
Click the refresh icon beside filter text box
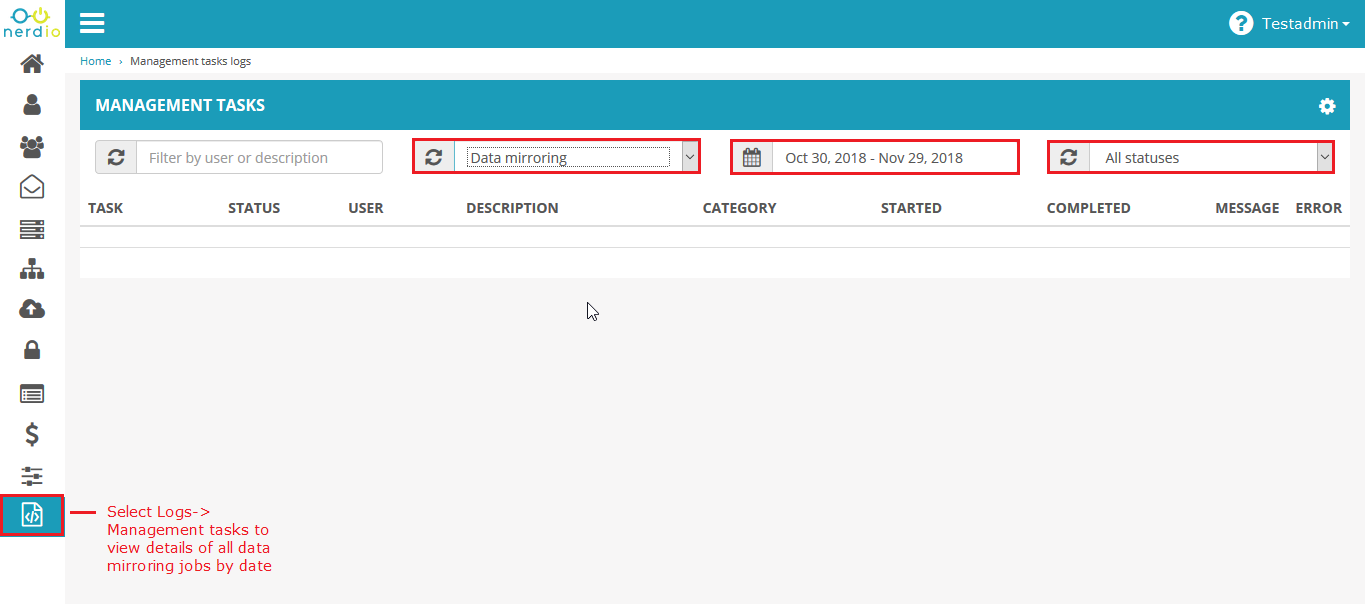[x=116, y=157]
